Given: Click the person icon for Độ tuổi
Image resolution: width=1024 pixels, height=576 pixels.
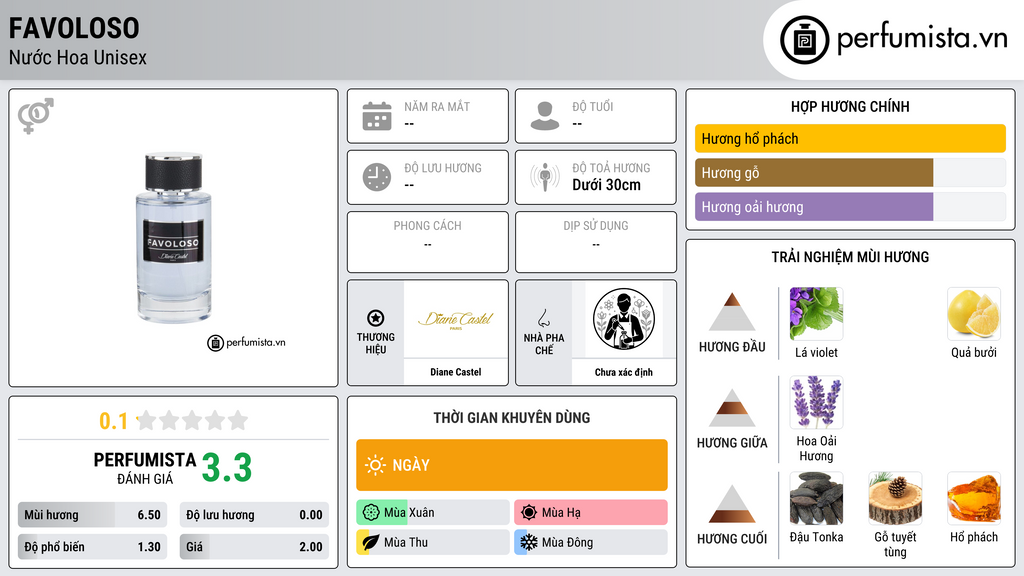Looking at the screenshot, I should (545, 116).
